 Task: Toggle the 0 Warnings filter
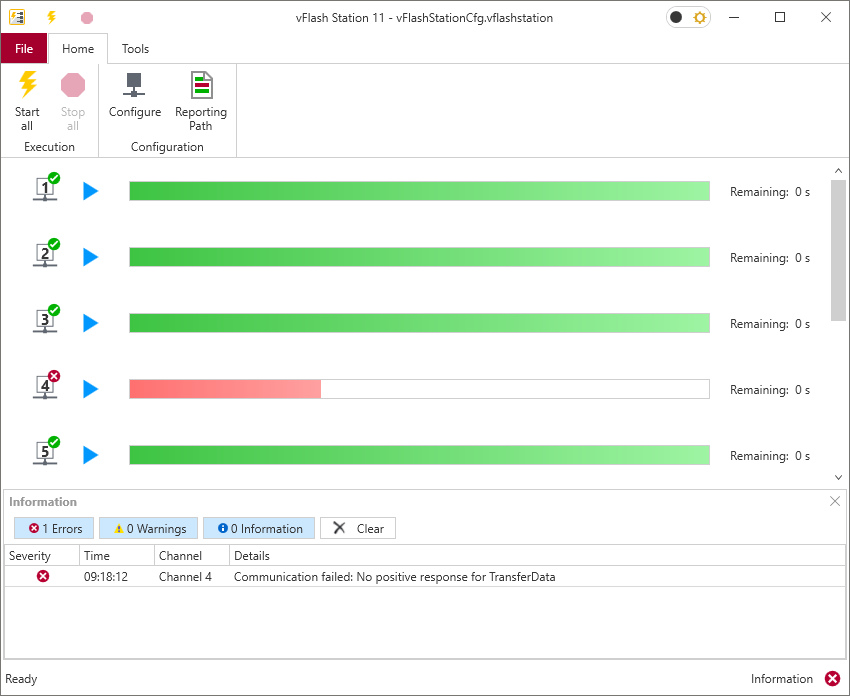point(149,528)
